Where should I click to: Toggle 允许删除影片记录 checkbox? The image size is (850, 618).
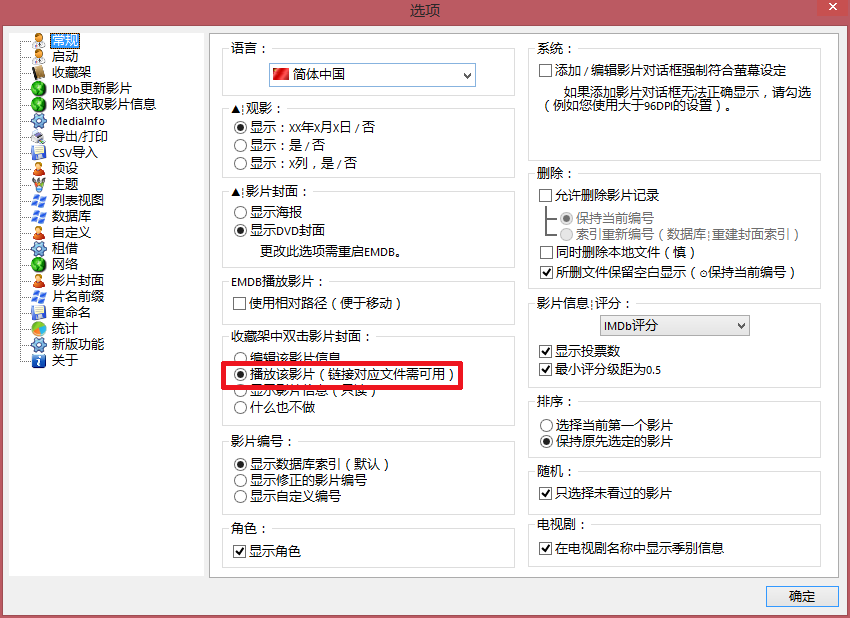point(546,196)
